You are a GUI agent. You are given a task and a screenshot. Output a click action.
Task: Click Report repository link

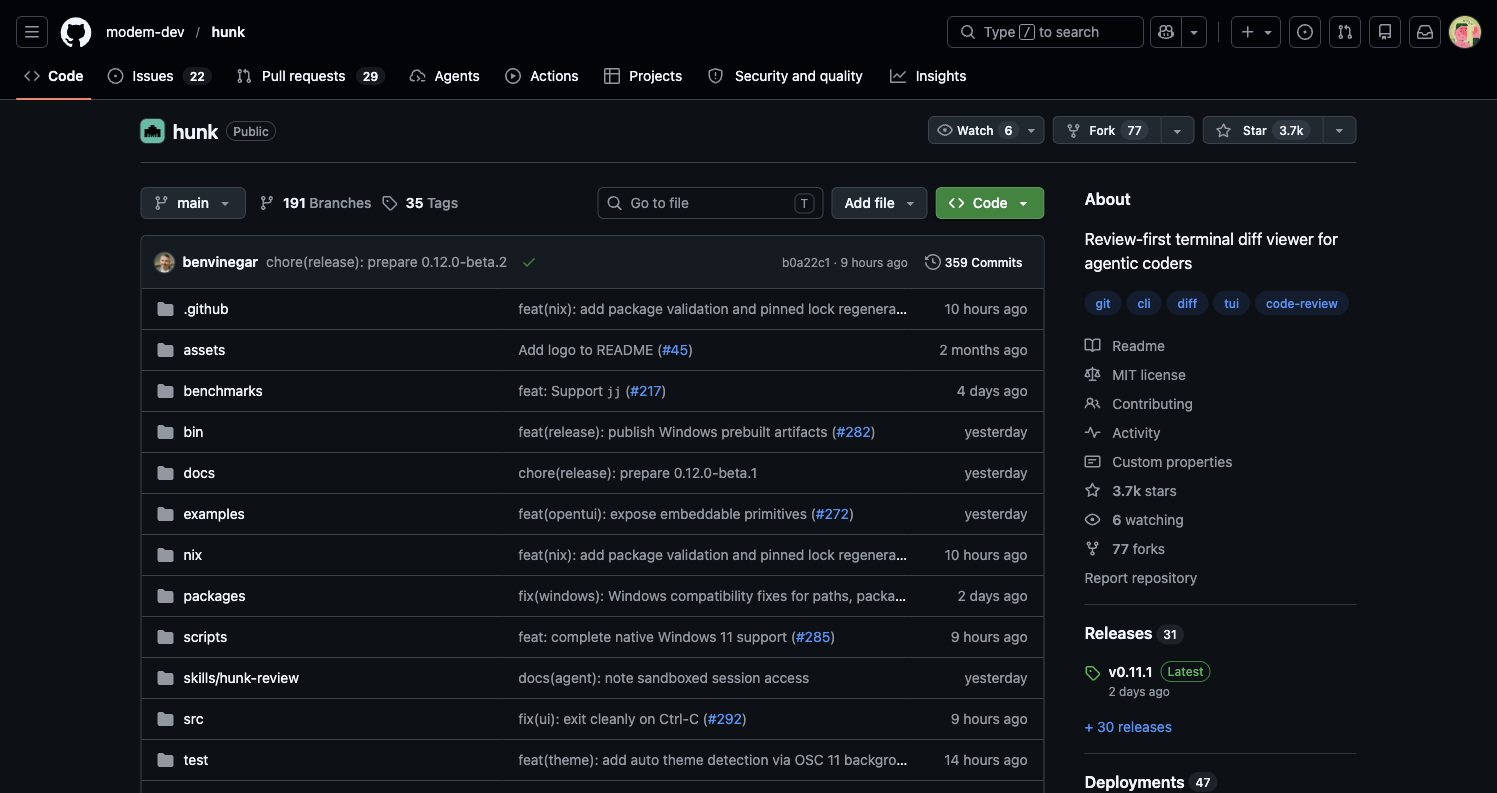pyautogui.click(x=1140, y=578)
